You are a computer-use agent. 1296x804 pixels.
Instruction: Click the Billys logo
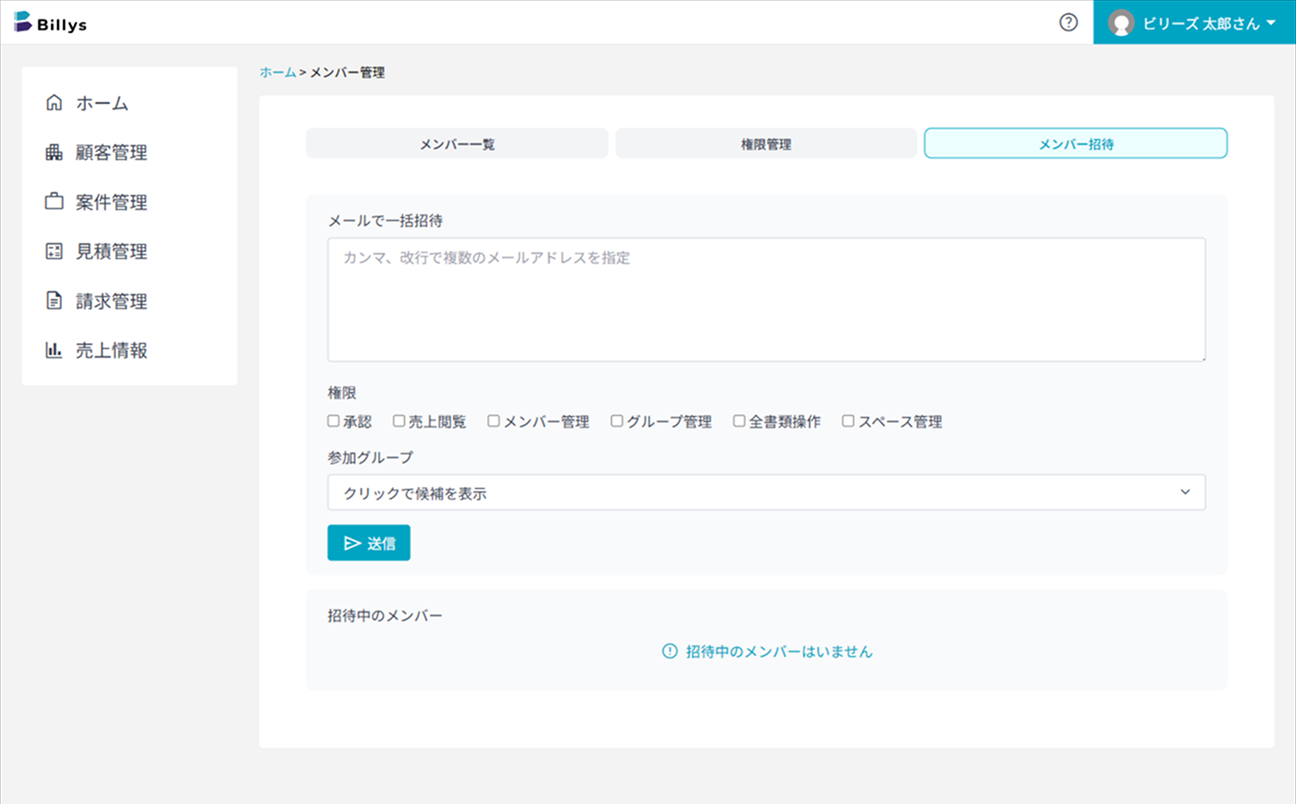click(50, 23)
